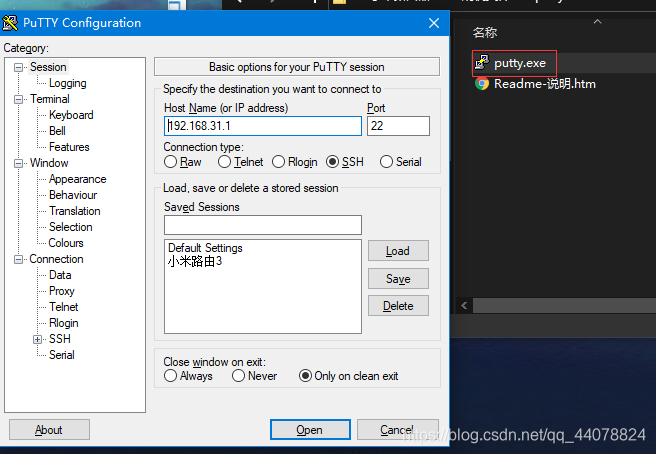656x454 pixels.
Task: Open the Appearance settings category
Action: pyautogui.click(x=77, y=179)
